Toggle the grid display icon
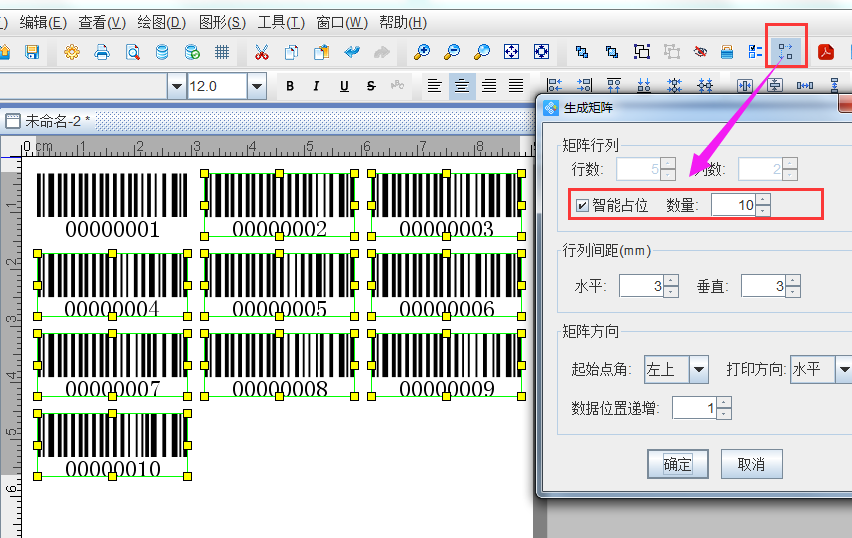 (222, 52)
